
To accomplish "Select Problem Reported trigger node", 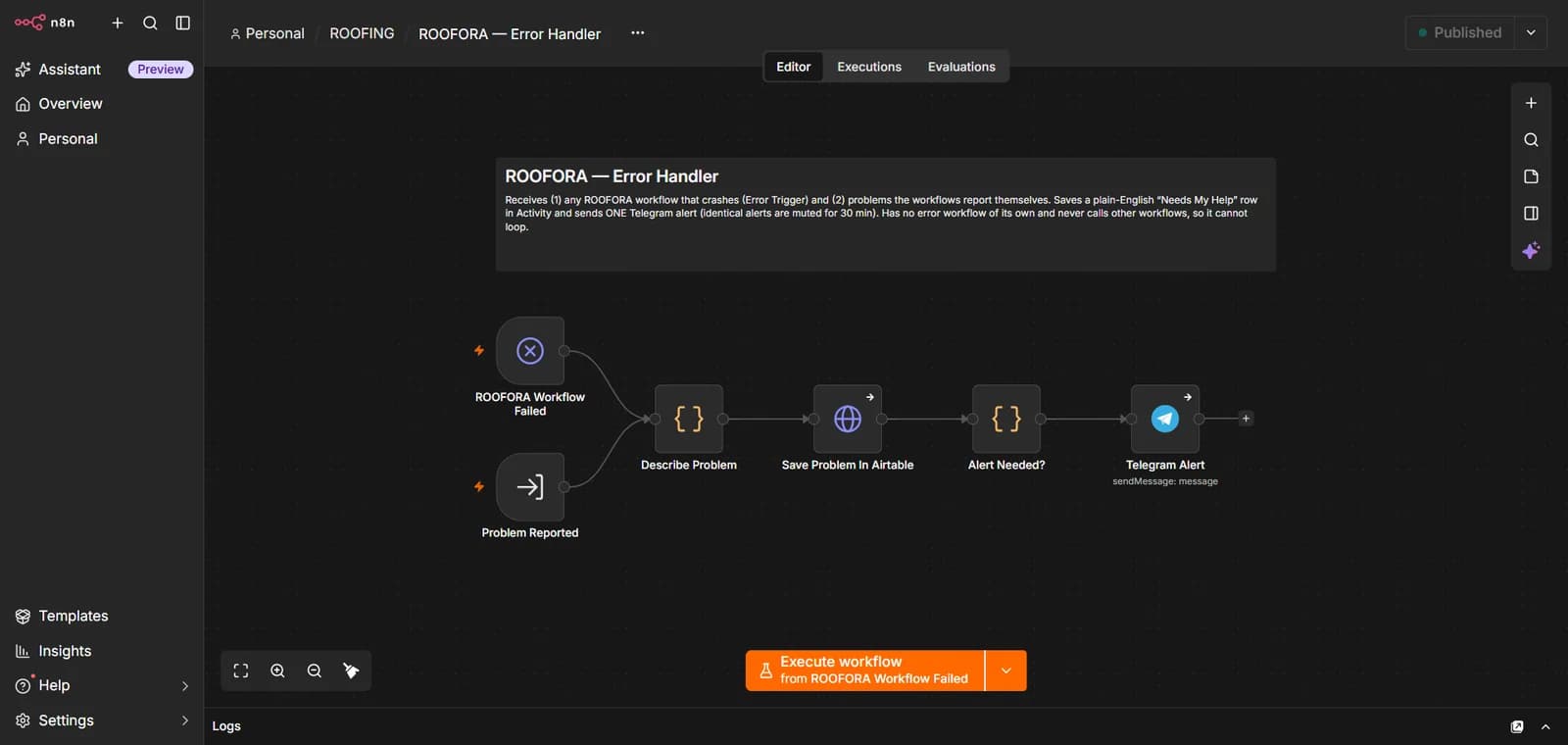I will (530, 487).
